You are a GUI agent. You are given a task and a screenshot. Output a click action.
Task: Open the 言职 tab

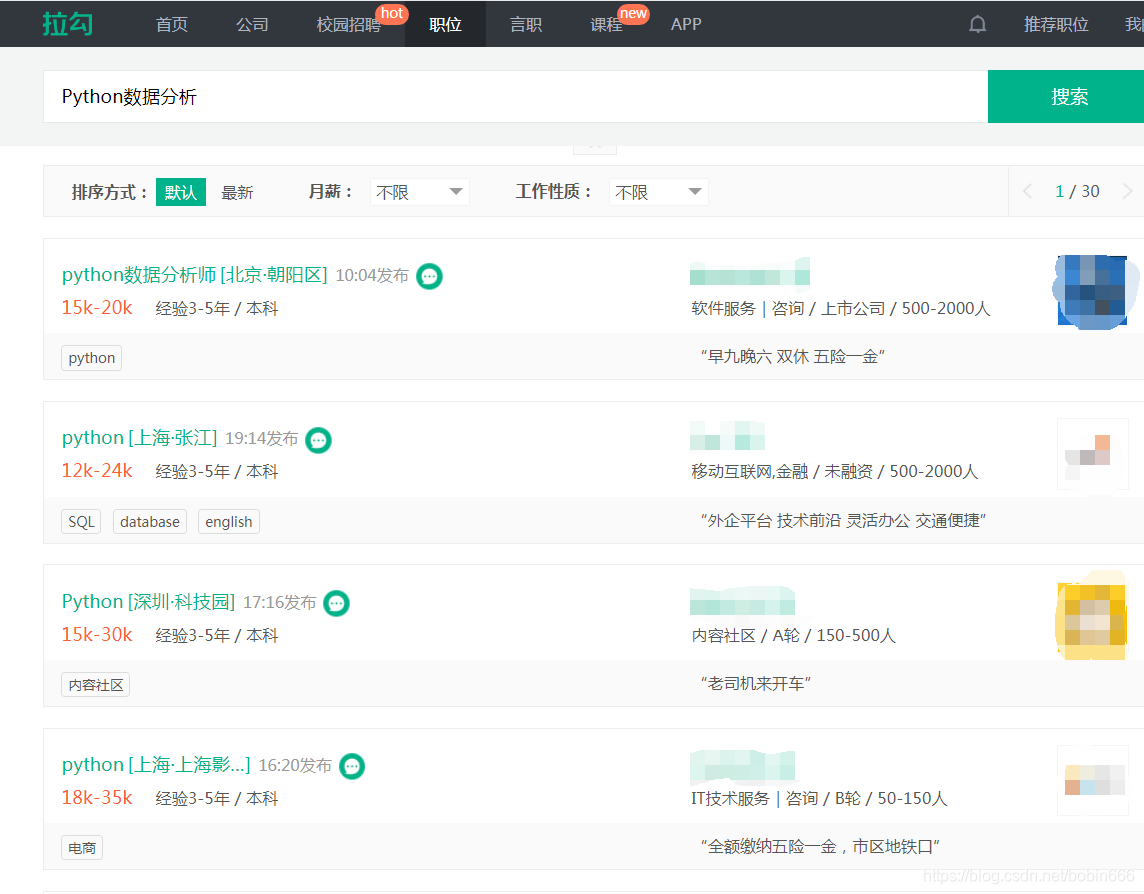pos(525,24)
